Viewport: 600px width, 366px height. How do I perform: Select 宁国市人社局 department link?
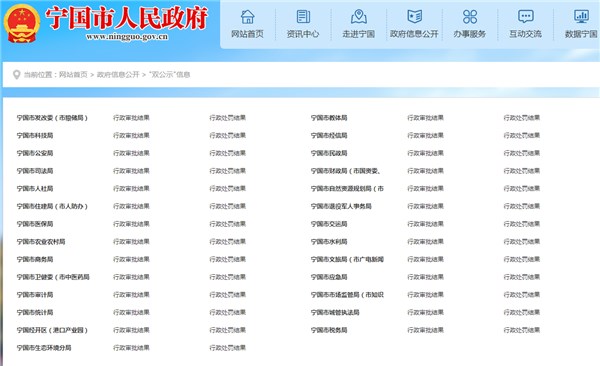click(x=35, y=188)
